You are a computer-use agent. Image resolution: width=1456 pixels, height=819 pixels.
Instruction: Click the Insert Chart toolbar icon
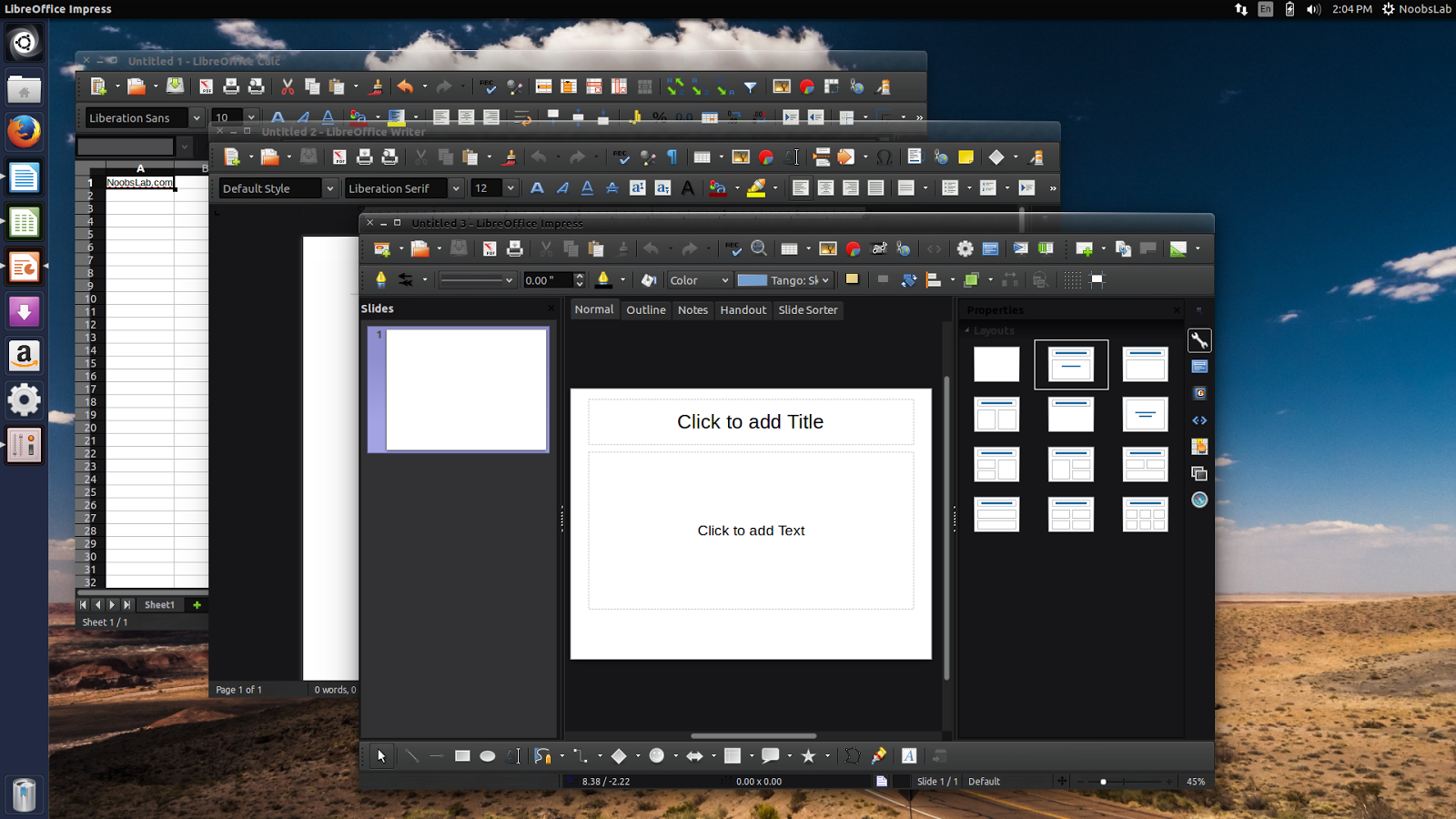click(853, 248)
